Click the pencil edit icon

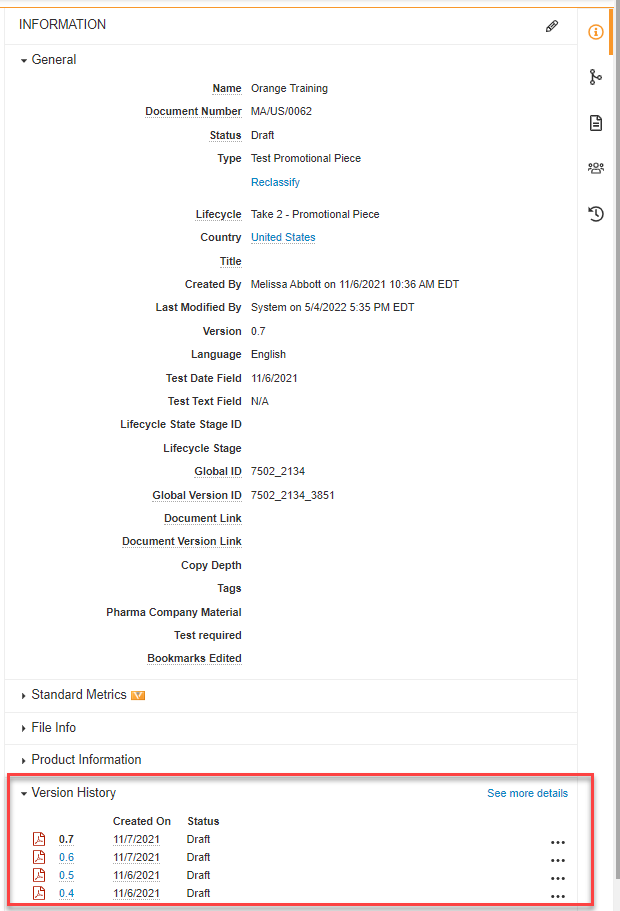552,26
